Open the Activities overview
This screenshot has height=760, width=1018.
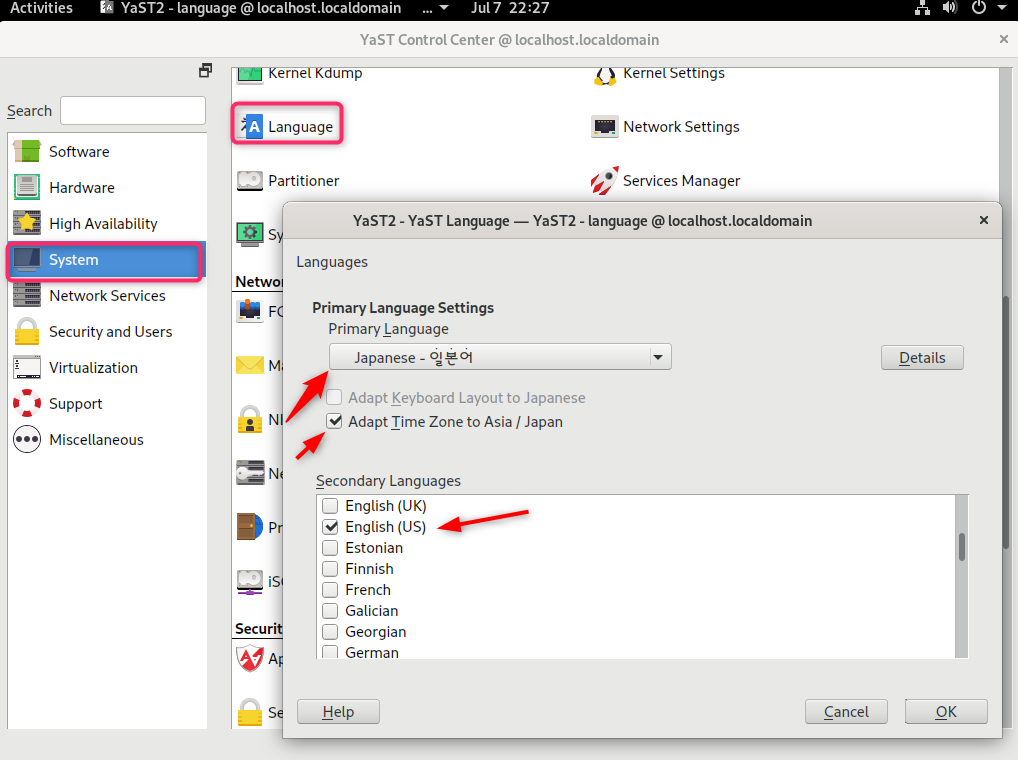click(42, 8)
